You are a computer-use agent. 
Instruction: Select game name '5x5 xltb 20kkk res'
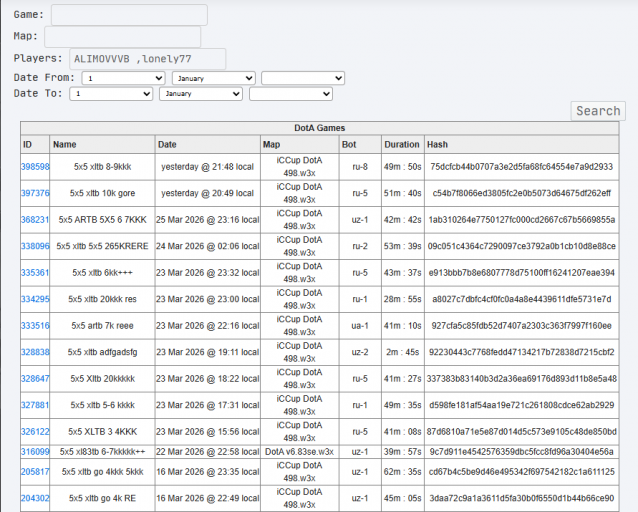(x=103, y=299)
